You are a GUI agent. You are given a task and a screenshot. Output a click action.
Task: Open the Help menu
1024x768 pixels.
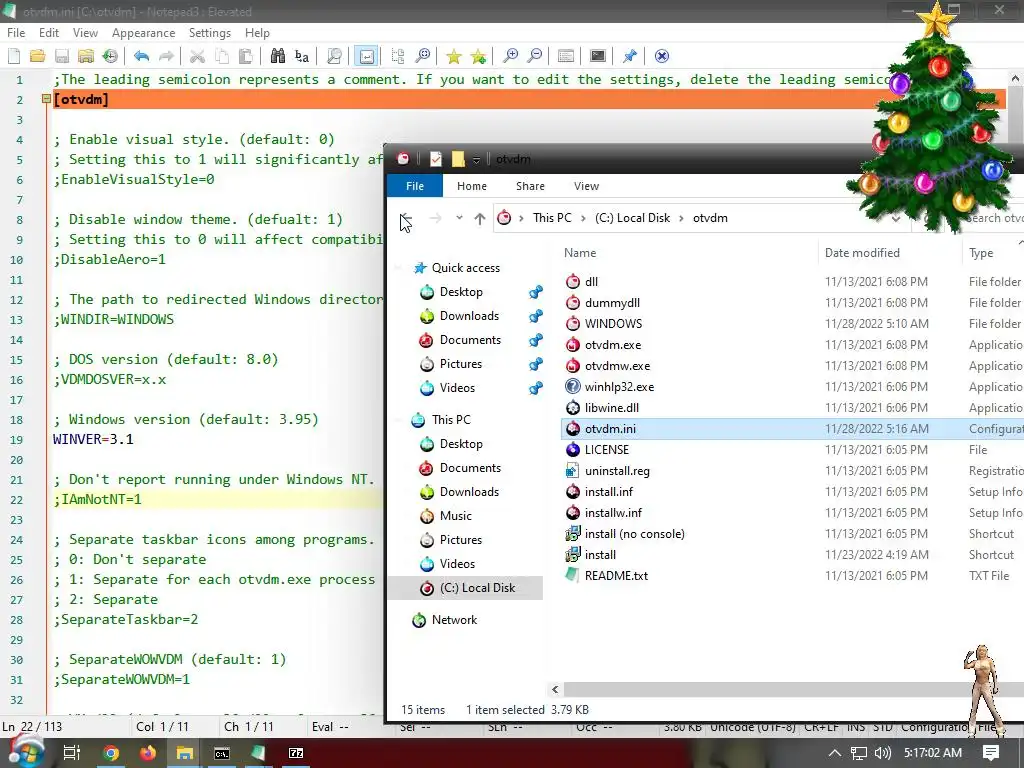point(257,33)
